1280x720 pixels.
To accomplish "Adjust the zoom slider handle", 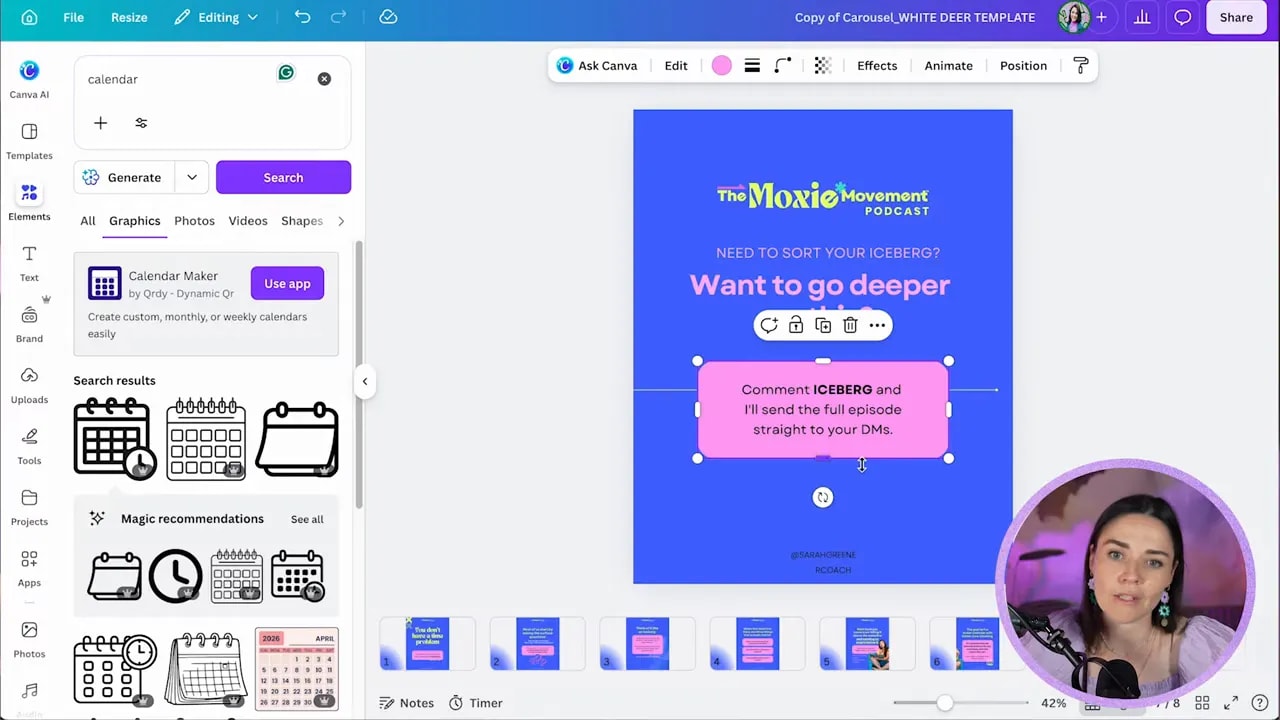I will tap(944, 703).
